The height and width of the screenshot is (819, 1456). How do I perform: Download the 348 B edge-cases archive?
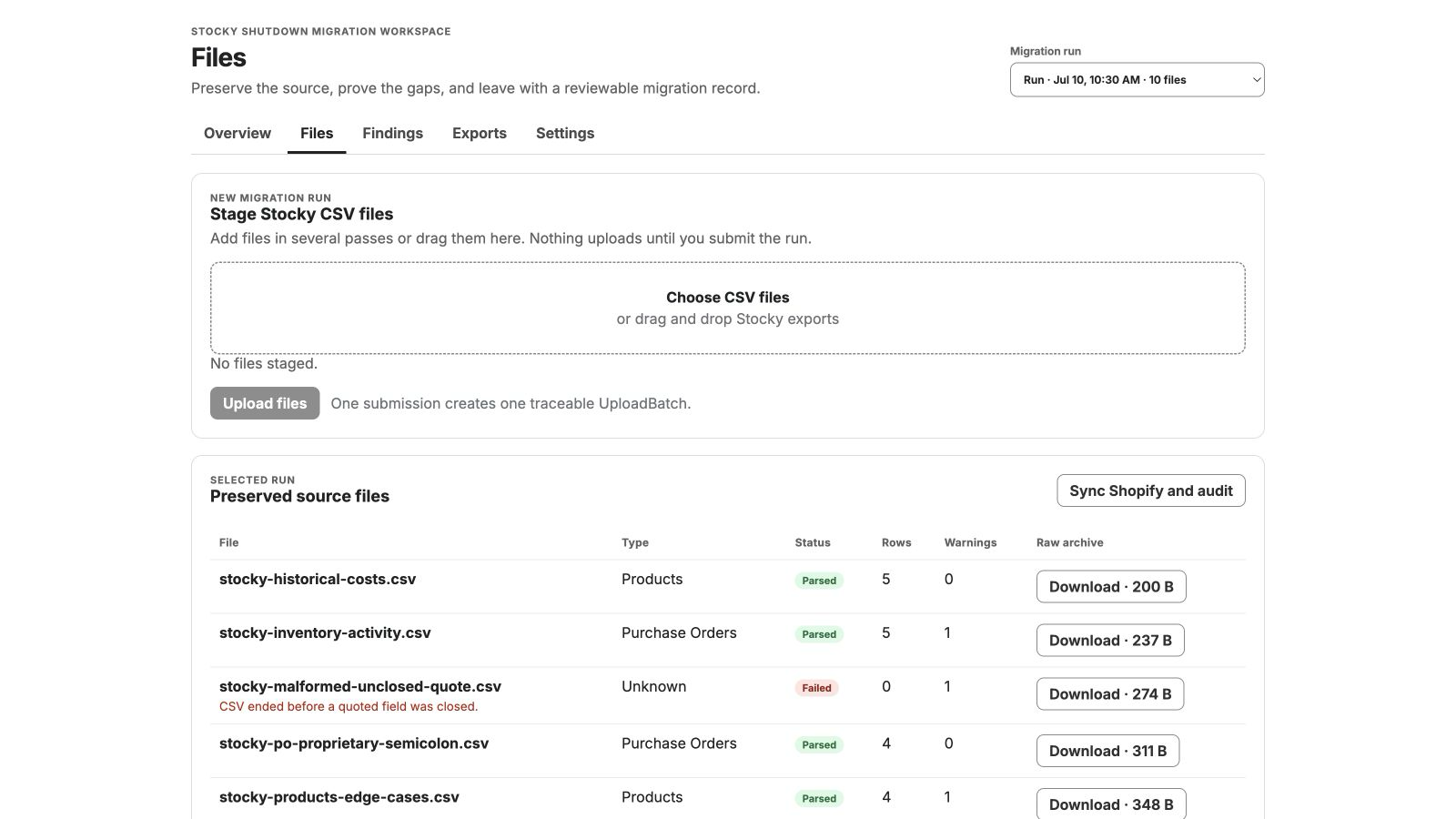[x=1111, y=804]
